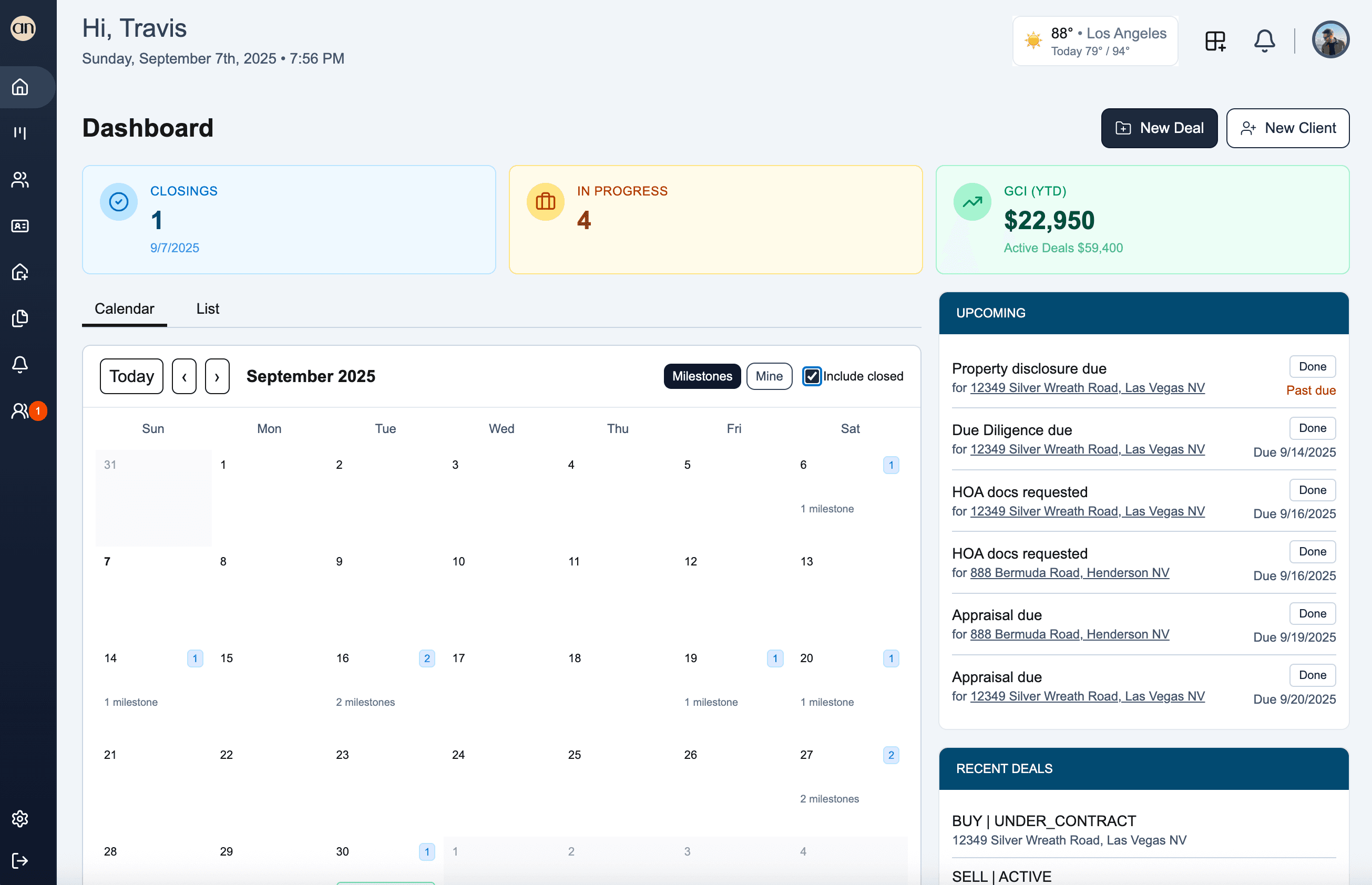
Task: Open the clients people icon in sidebar
Action: pos(20,180)
